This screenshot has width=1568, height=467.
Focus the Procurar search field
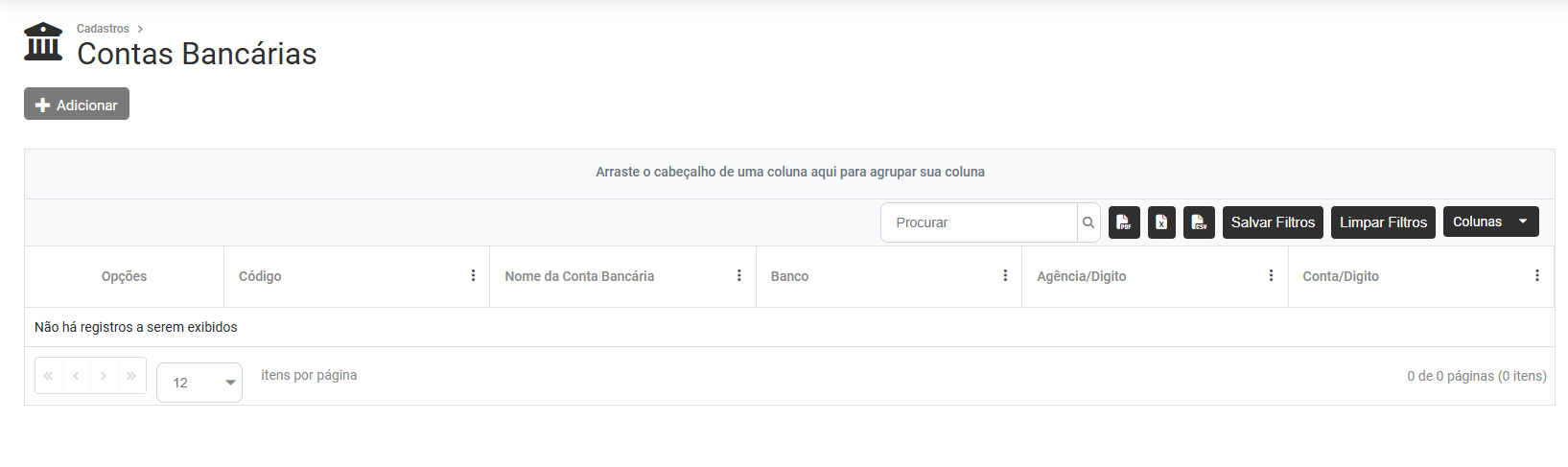tap(978, 222)
